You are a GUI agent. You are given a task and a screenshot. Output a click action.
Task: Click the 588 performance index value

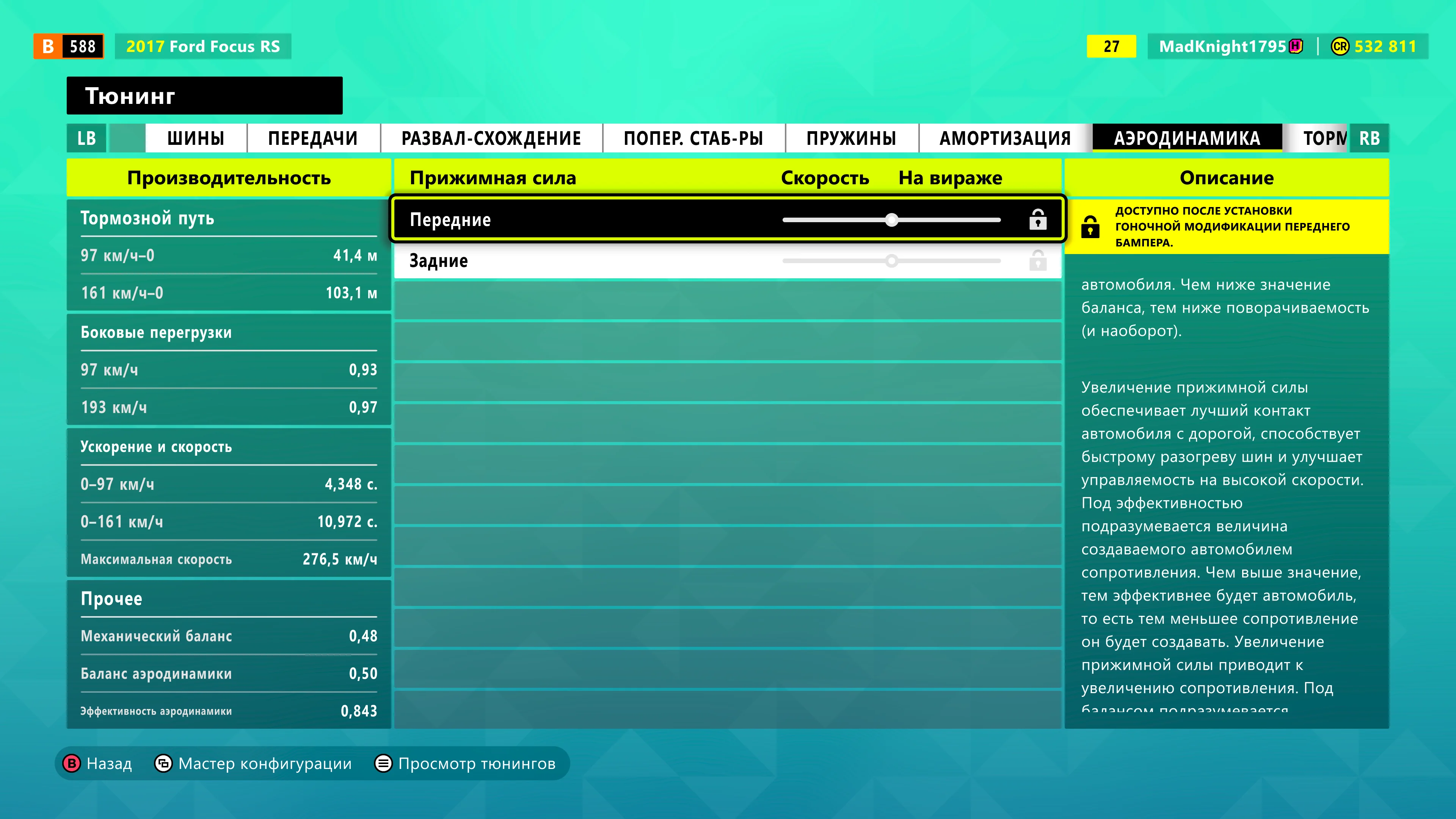point(83,46)
